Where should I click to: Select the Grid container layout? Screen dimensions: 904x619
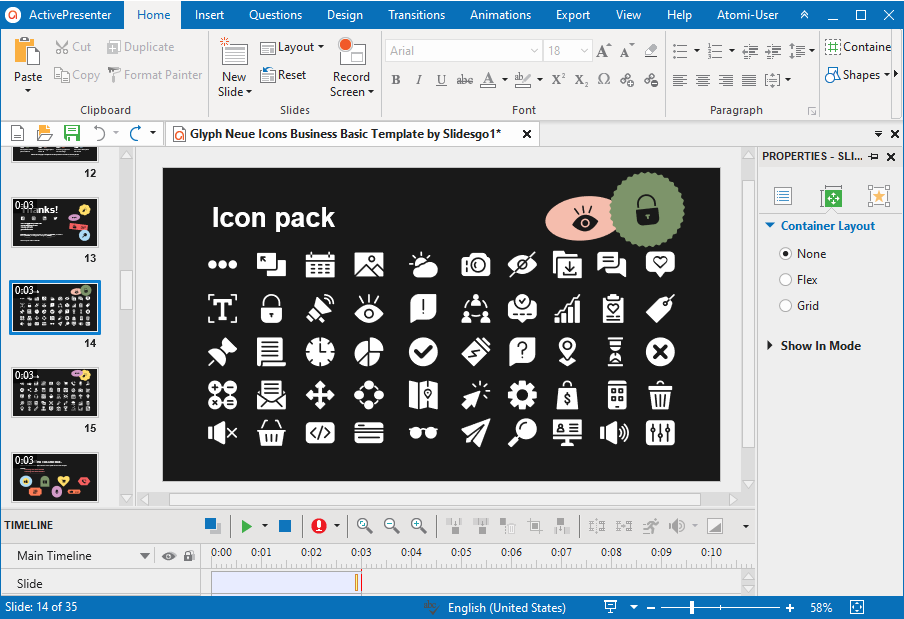pos(786,305)
